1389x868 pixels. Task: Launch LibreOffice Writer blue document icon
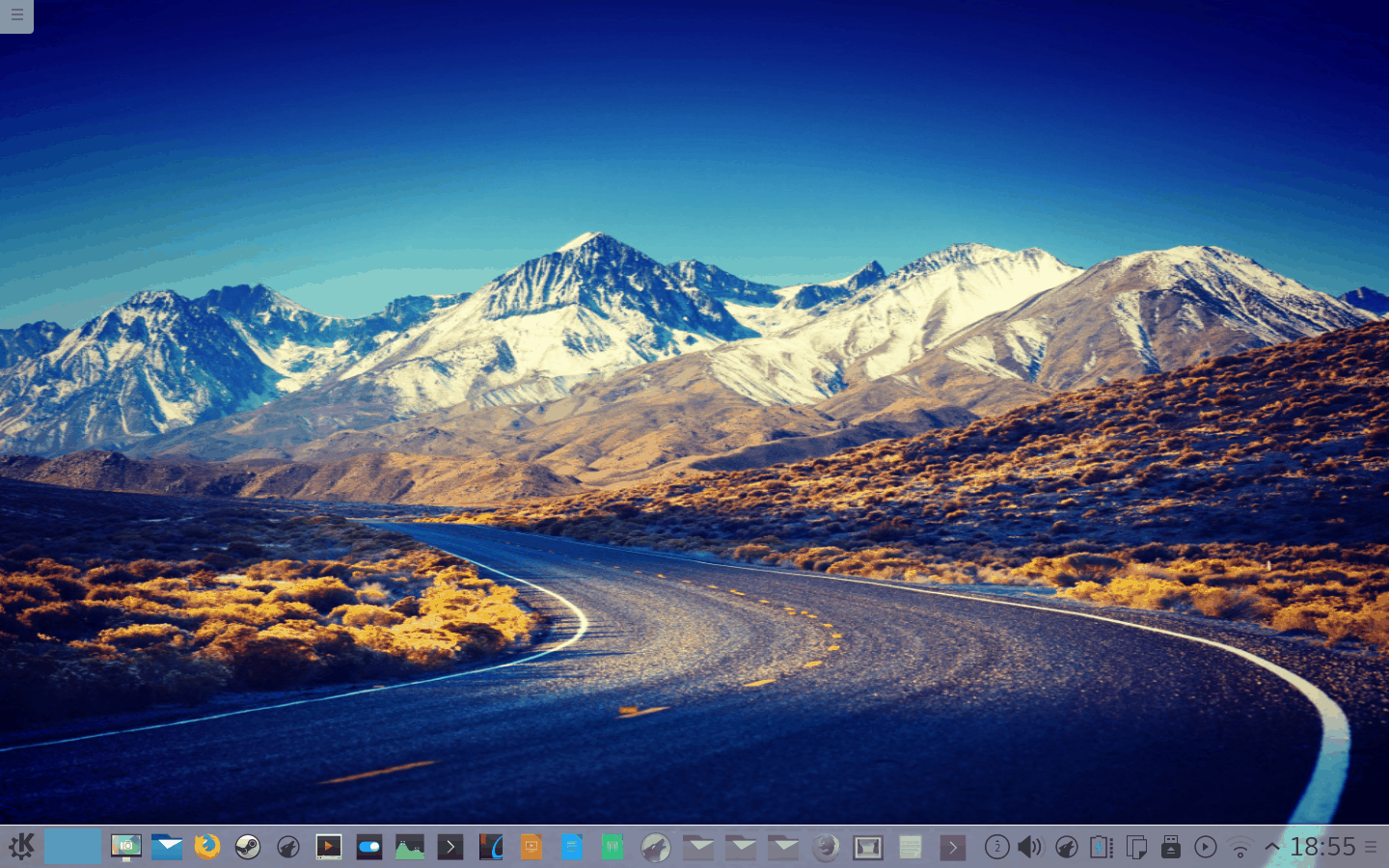pos(571,847)
